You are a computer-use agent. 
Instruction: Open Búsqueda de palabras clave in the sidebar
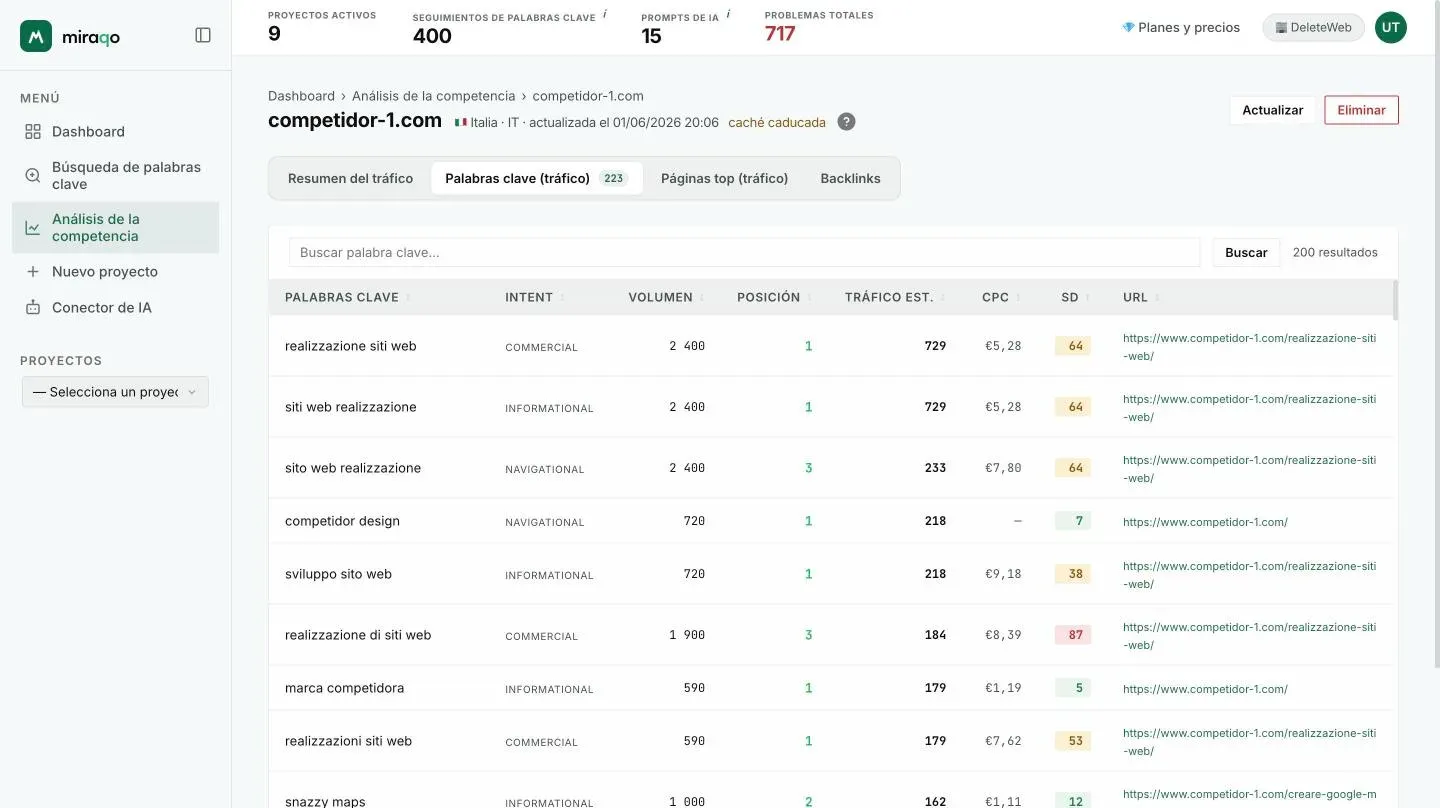tap(115, 175)
